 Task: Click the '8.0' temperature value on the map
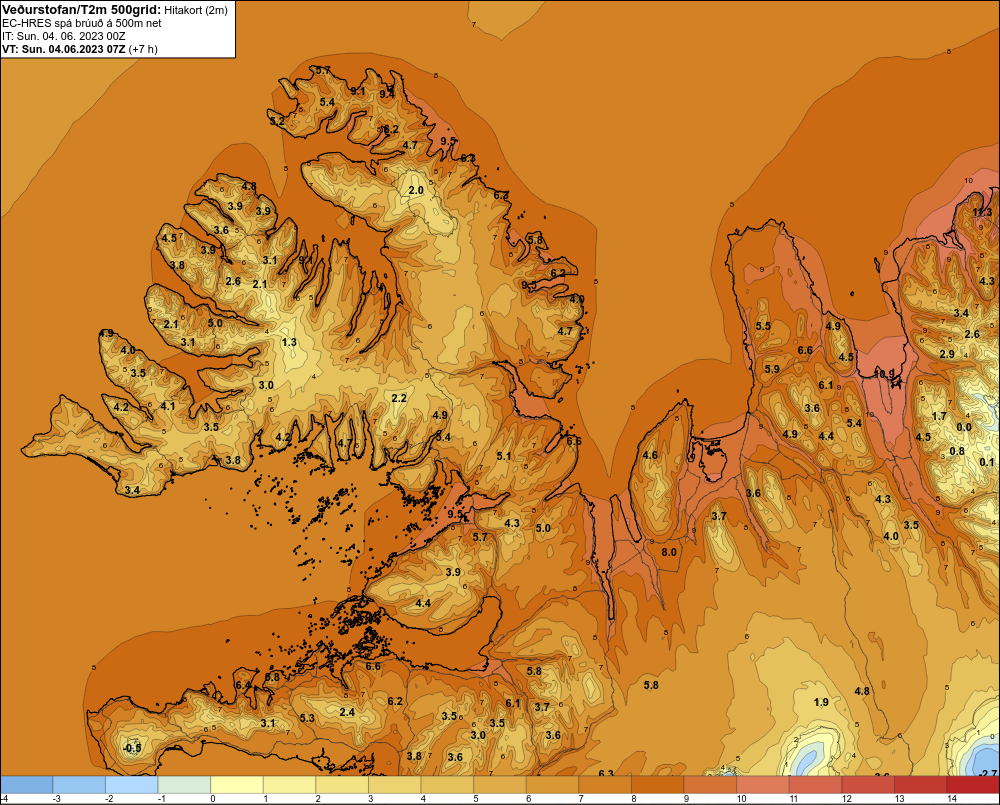tap(668, 552)
